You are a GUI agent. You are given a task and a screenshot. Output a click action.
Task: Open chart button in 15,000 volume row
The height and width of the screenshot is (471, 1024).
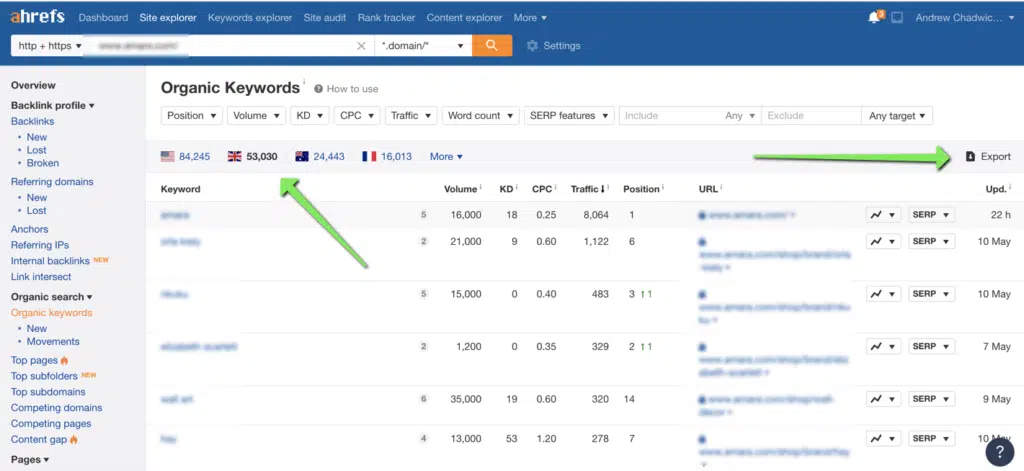coord(884,294)
